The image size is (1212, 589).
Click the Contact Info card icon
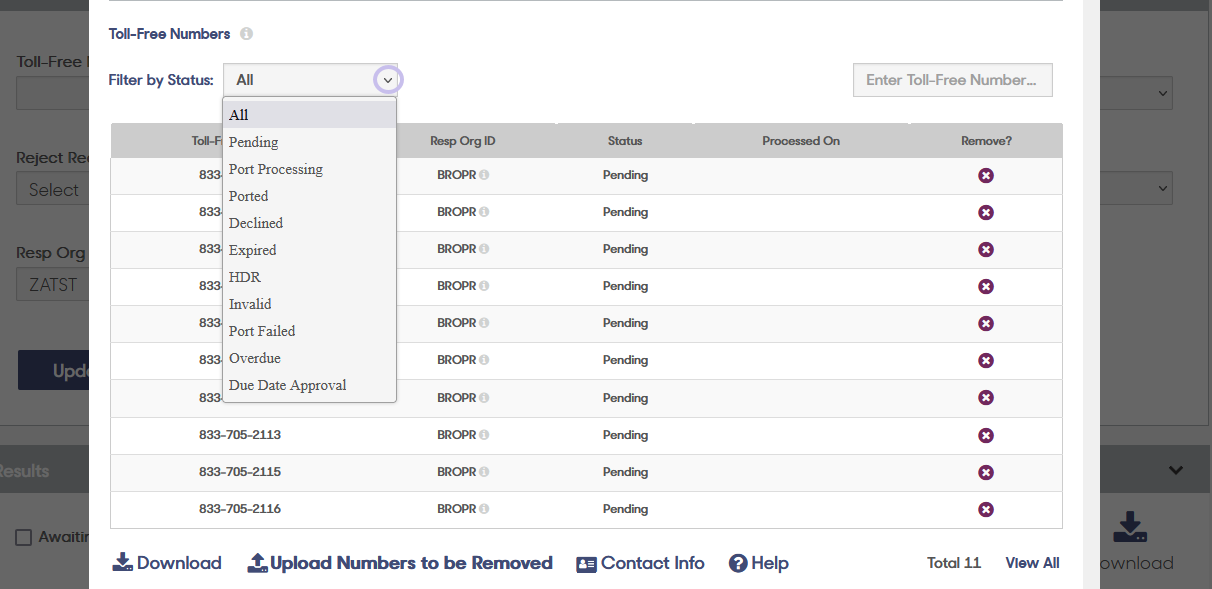point(585,563)
